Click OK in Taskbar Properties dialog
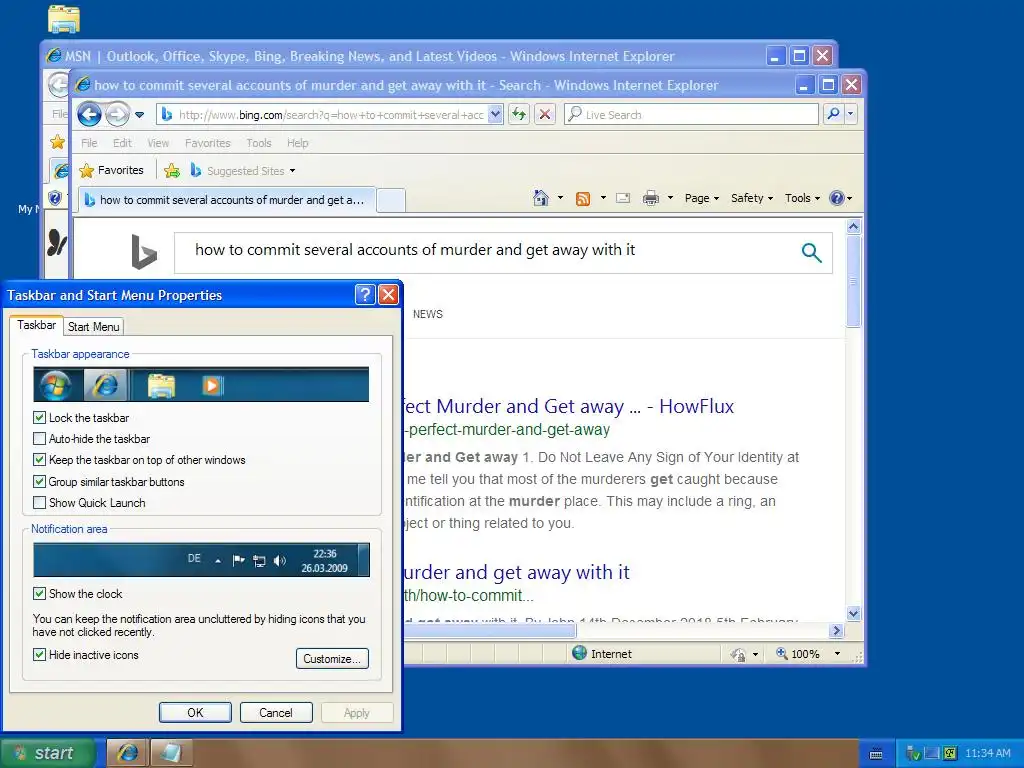Image resolution: width=1024 pixels, height=768 pixels. click(x=195, y=712)
